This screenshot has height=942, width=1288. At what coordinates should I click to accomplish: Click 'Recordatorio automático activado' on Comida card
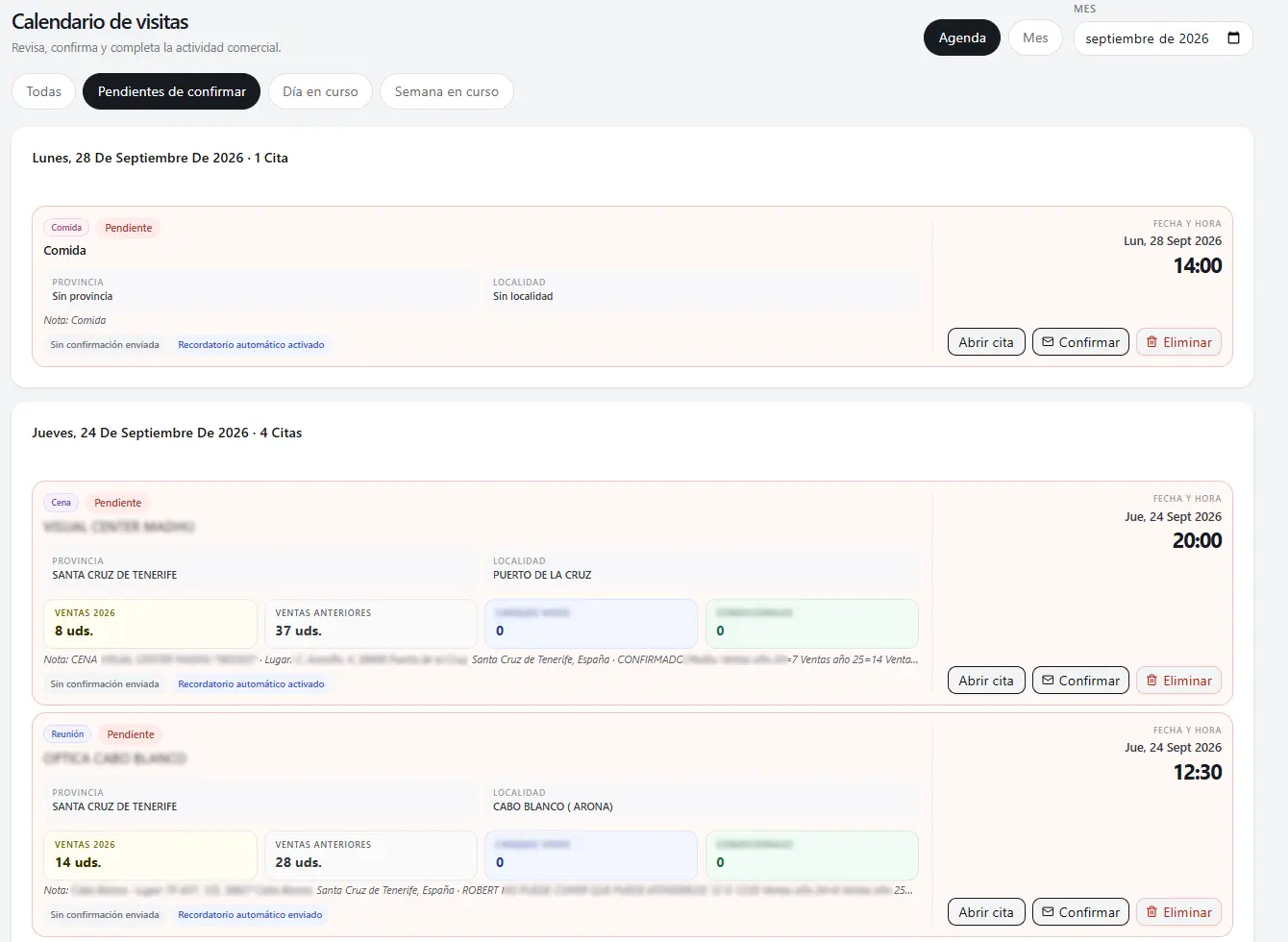[251, 344]
